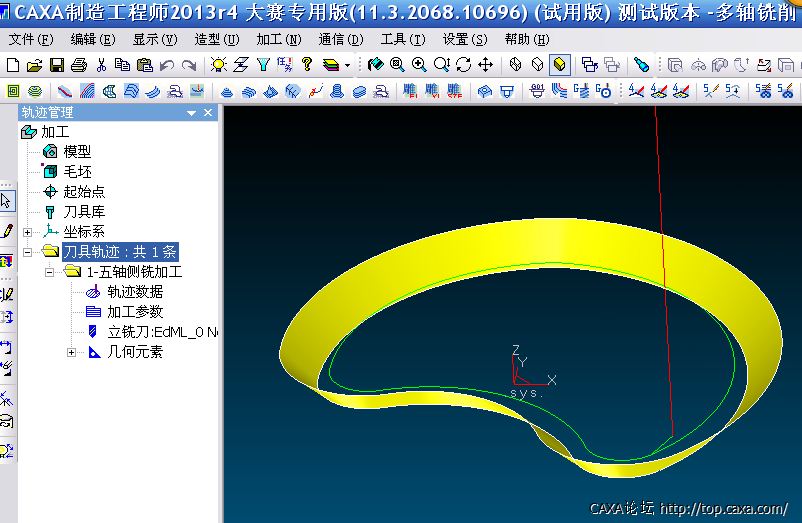Click the red diagonal line toolpath icon
The width and height of the screenshot is (802, 523).
64,91
